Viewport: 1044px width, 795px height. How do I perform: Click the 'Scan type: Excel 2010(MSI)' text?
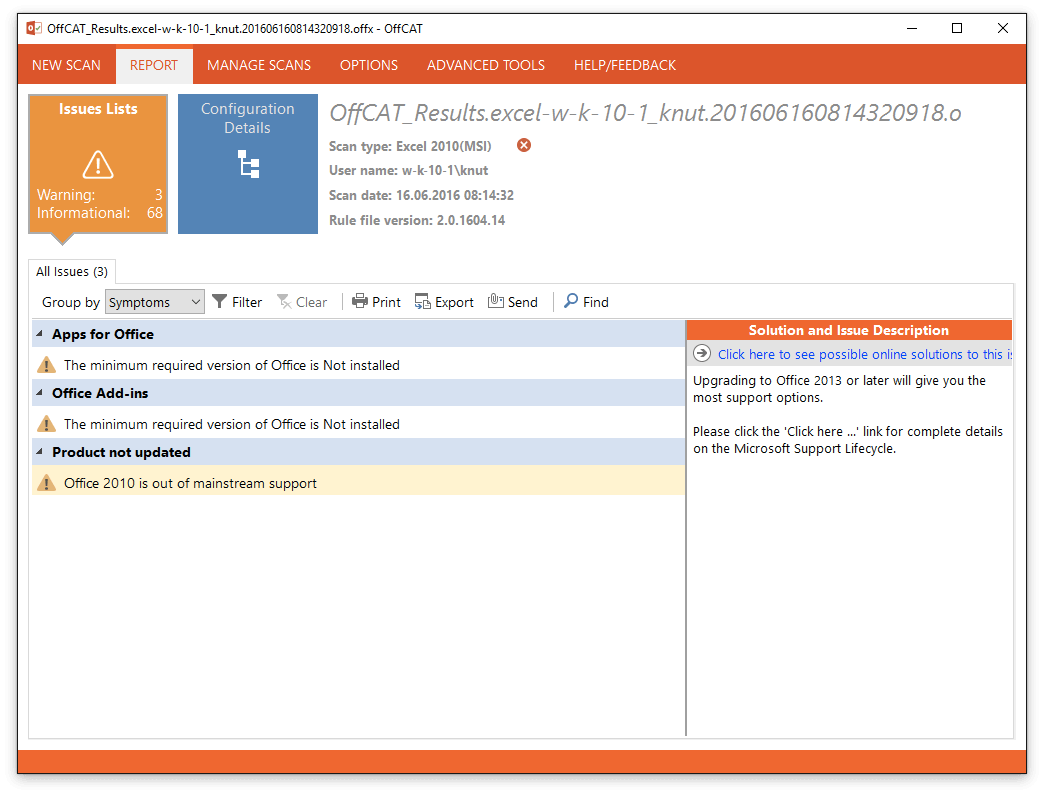pos(410,146)
